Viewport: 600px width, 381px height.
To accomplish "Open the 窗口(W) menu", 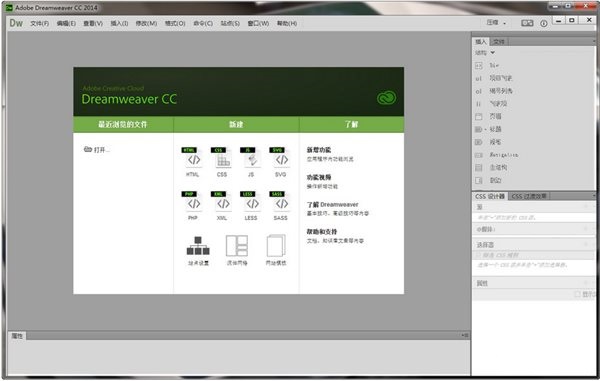I will click(258, 23).
